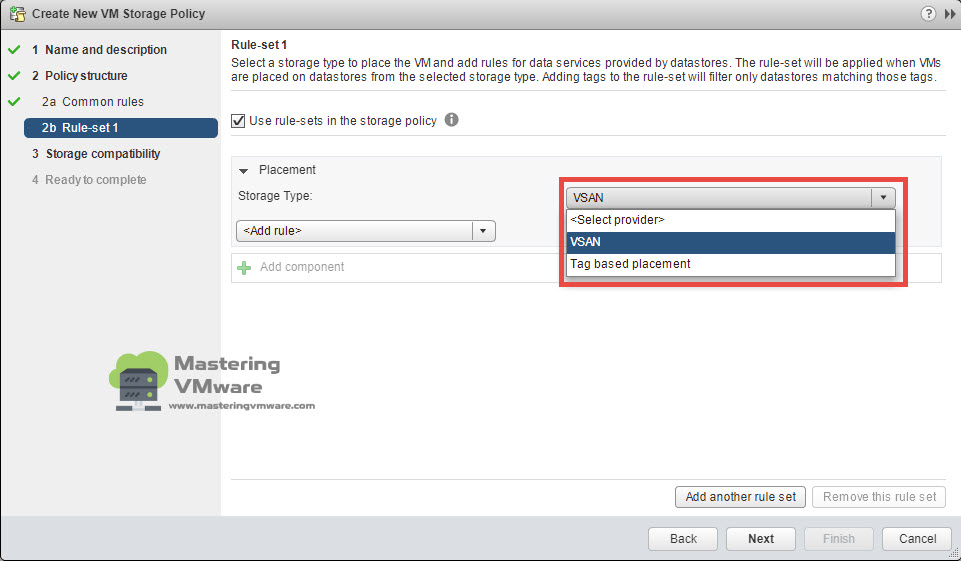Cancel the storage policy wizard

tap(917, 539)
